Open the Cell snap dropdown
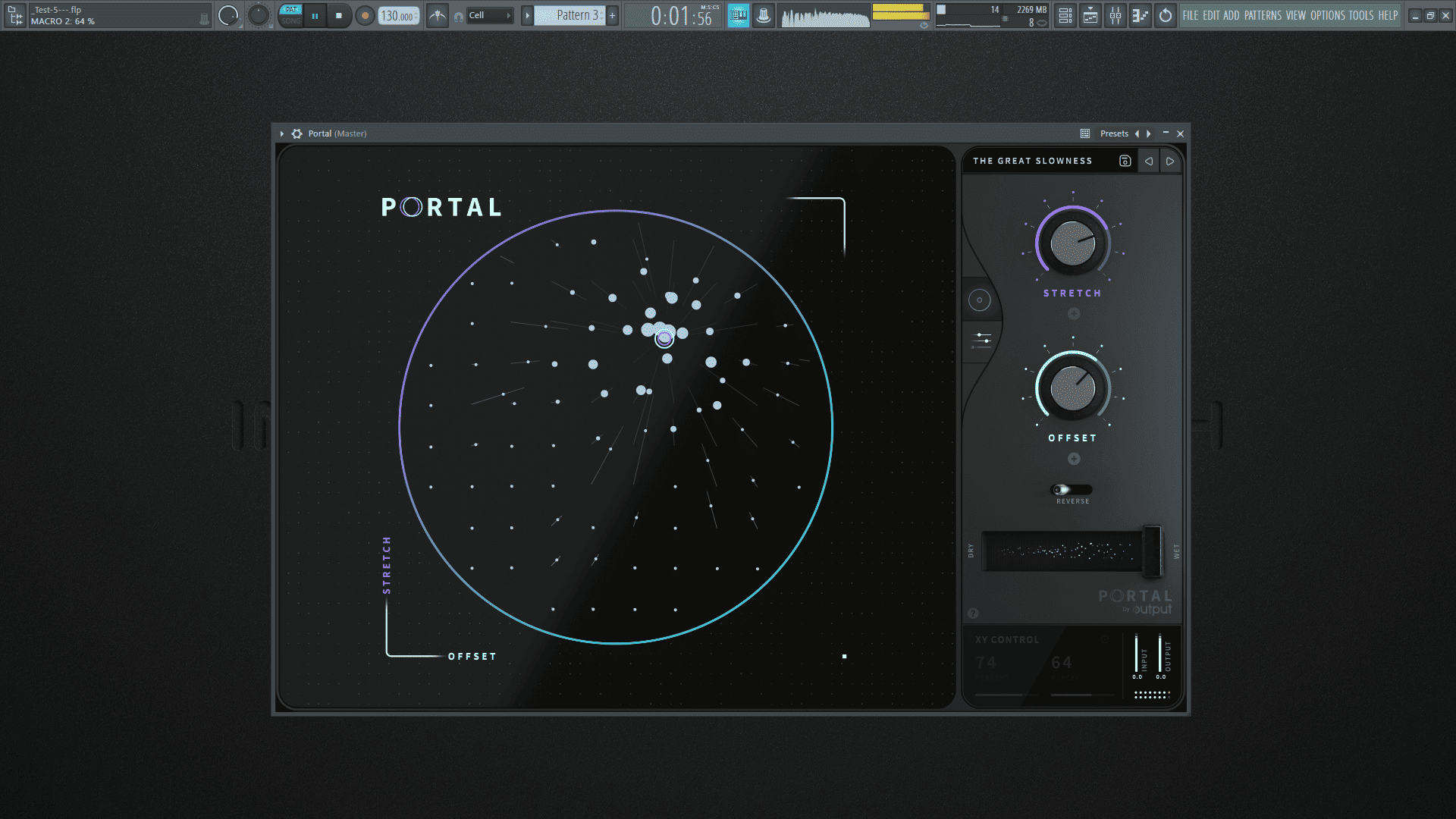 490,15
